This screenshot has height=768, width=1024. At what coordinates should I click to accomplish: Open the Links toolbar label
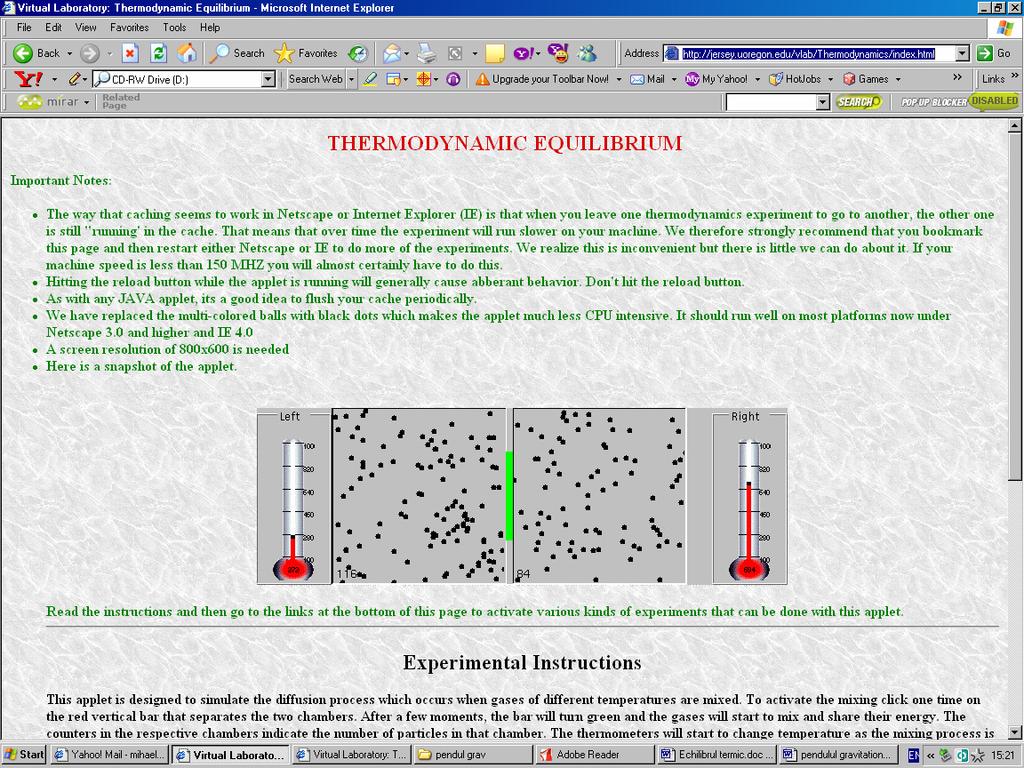(993, 79)
